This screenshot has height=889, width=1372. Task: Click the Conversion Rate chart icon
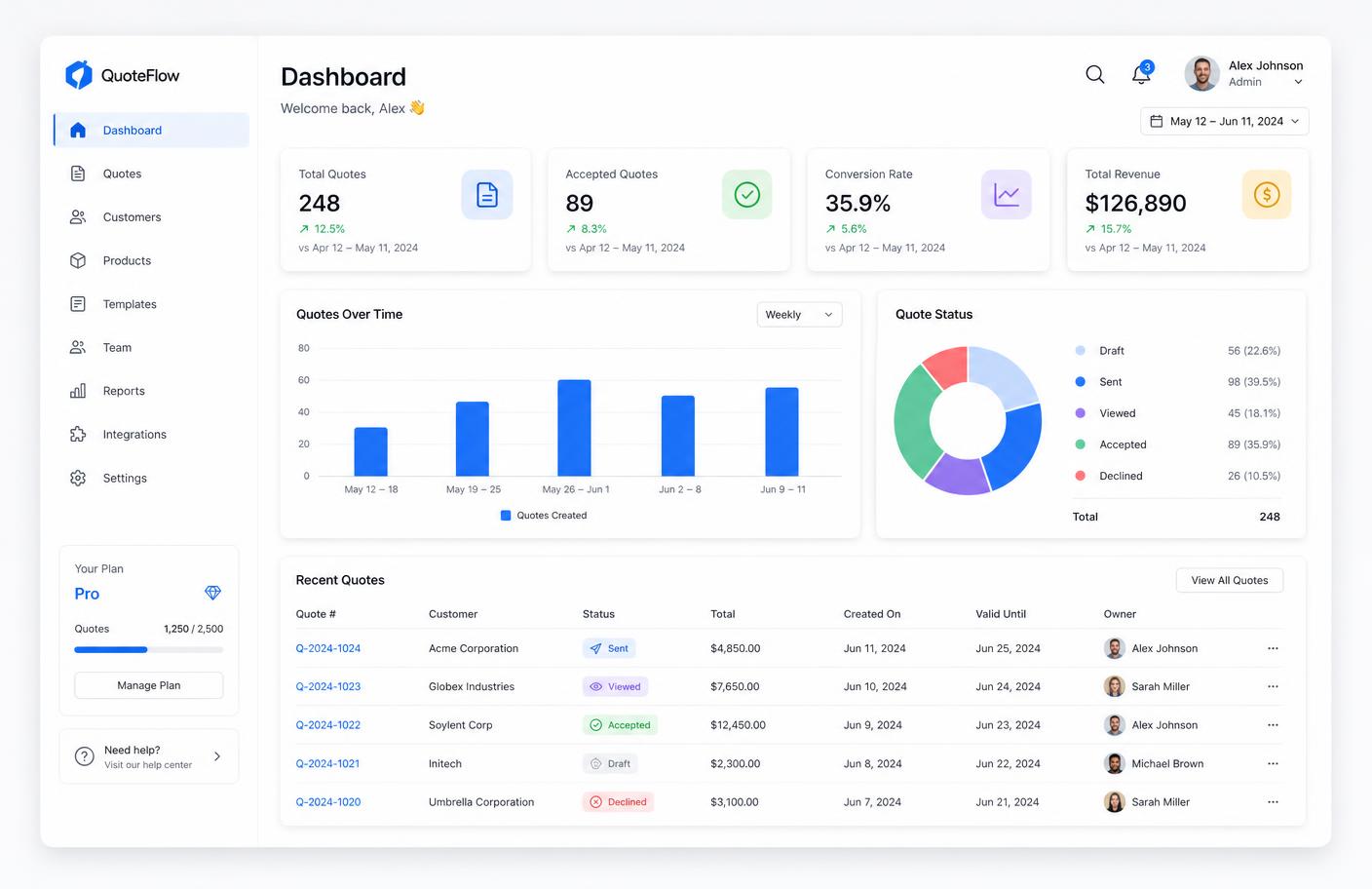pyautogui.click(x=1007, y=194)
